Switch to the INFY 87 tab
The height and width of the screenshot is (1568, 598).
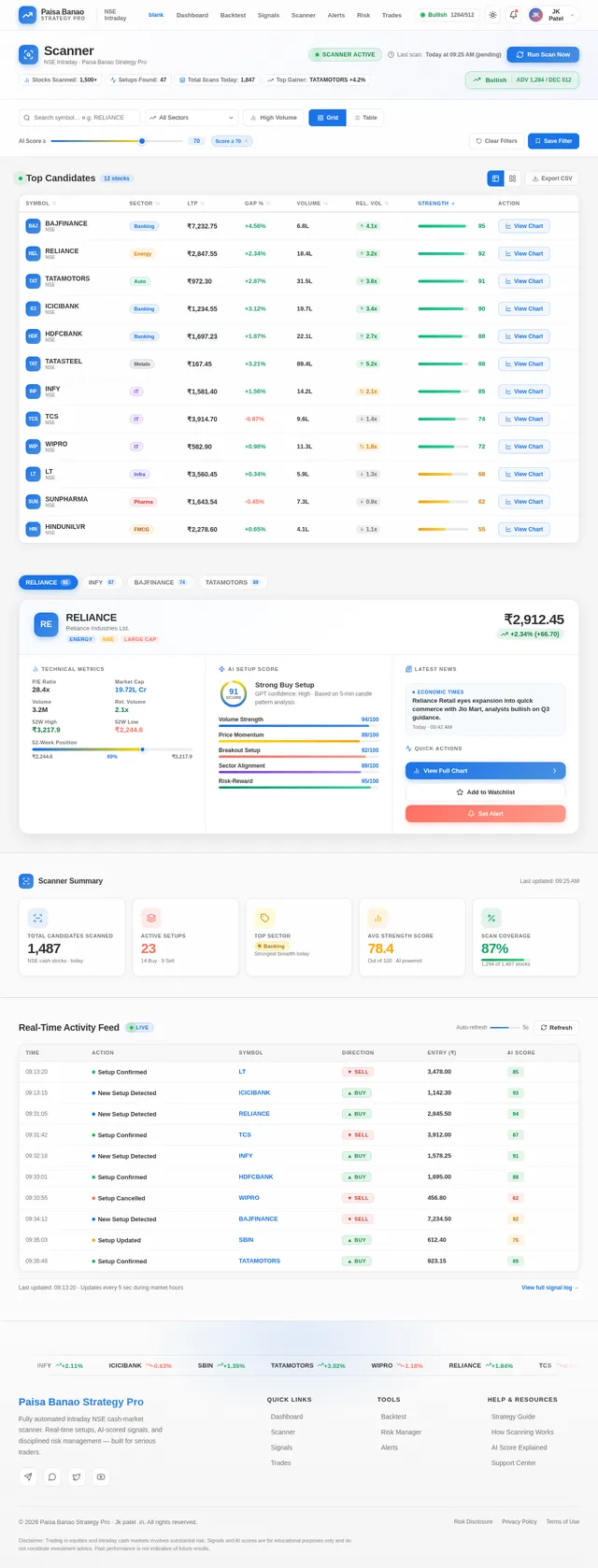102,582
